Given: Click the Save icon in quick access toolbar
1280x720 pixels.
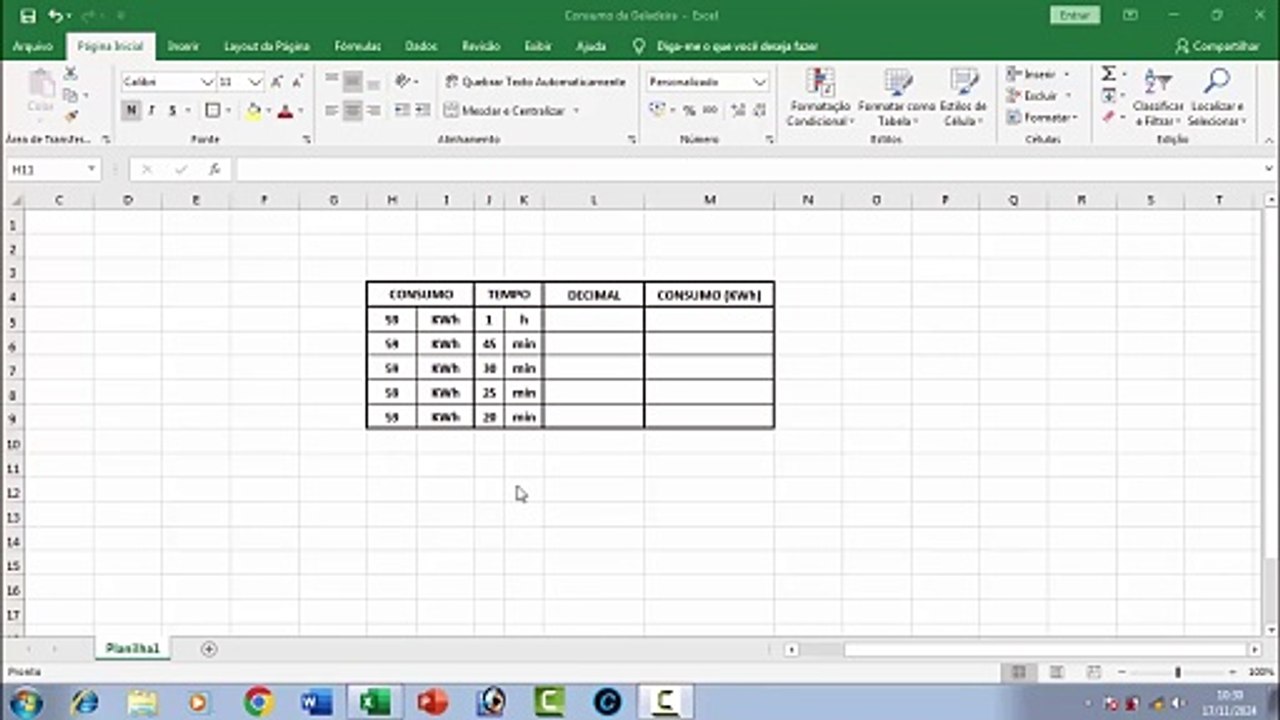Looking at the screenshot, I should pos(28,16).
